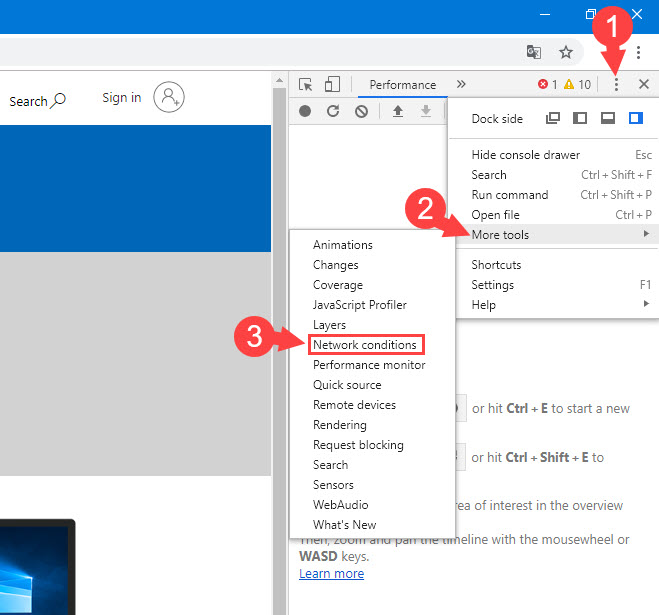
Task: Bookmark this page with the star icon
Action: pos(566,52)
